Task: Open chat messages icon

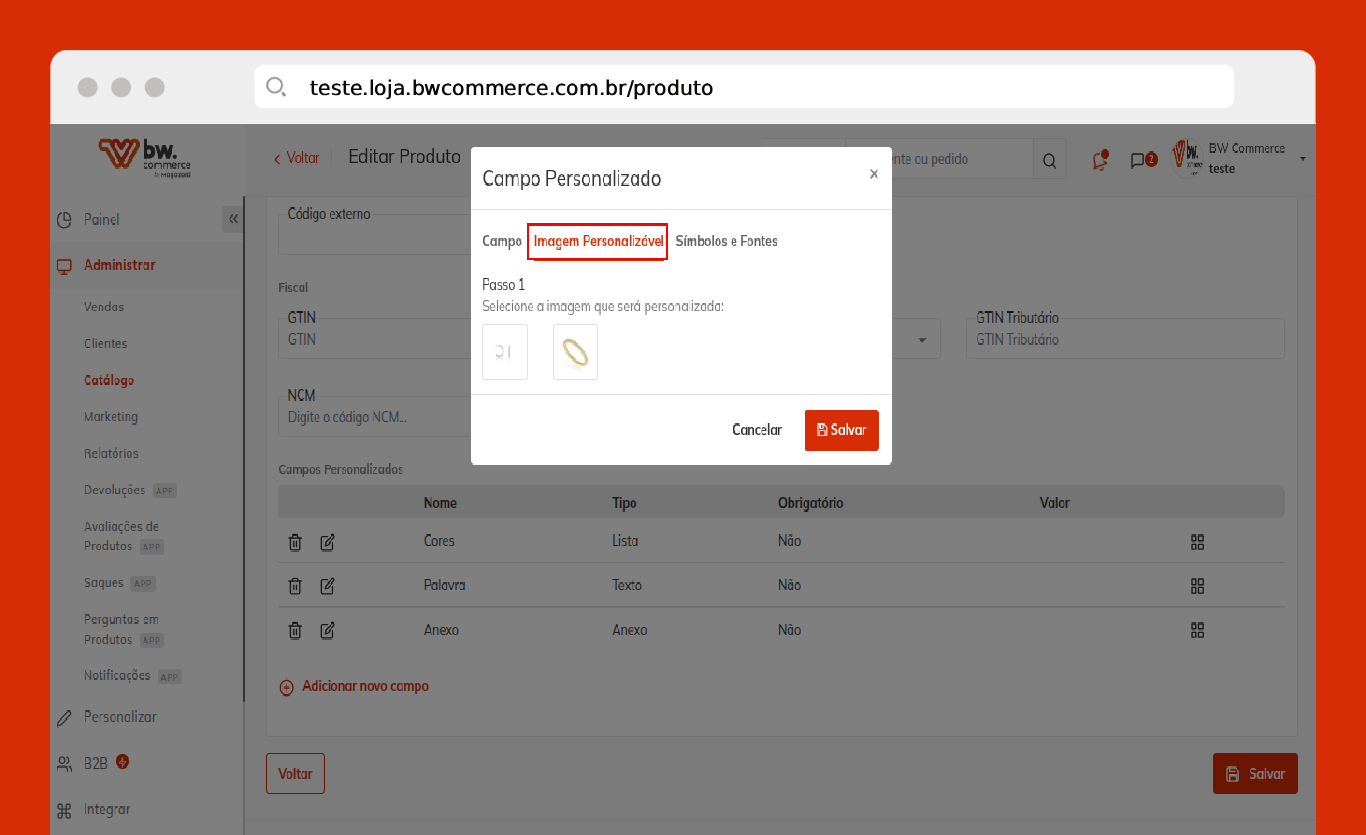Action: (x=1139, y=160)
